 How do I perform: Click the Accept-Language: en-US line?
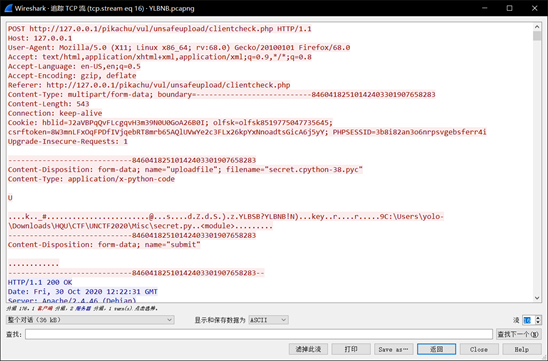click(74, 66)
